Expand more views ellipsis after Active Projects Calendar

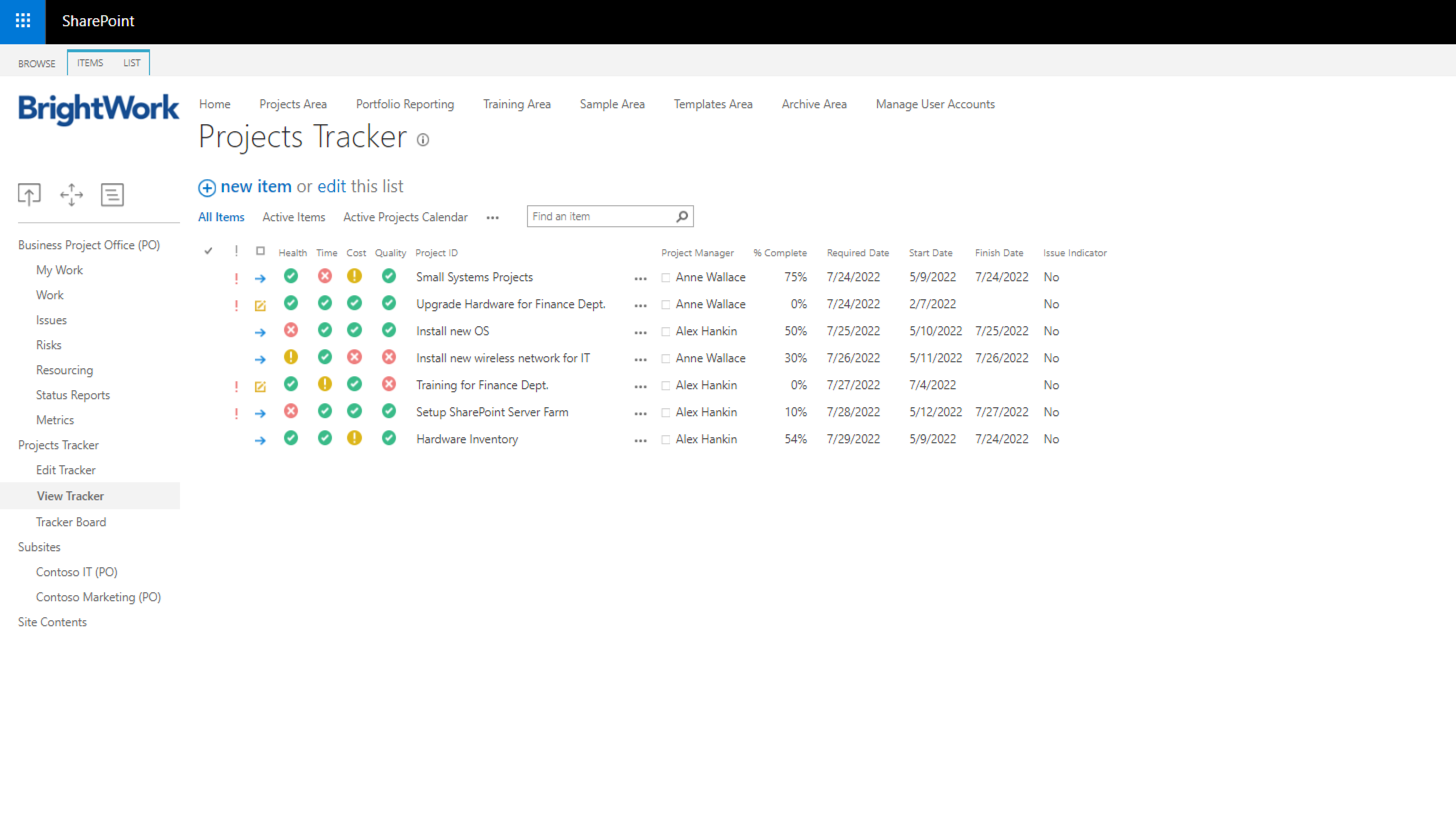coord(492,218)
